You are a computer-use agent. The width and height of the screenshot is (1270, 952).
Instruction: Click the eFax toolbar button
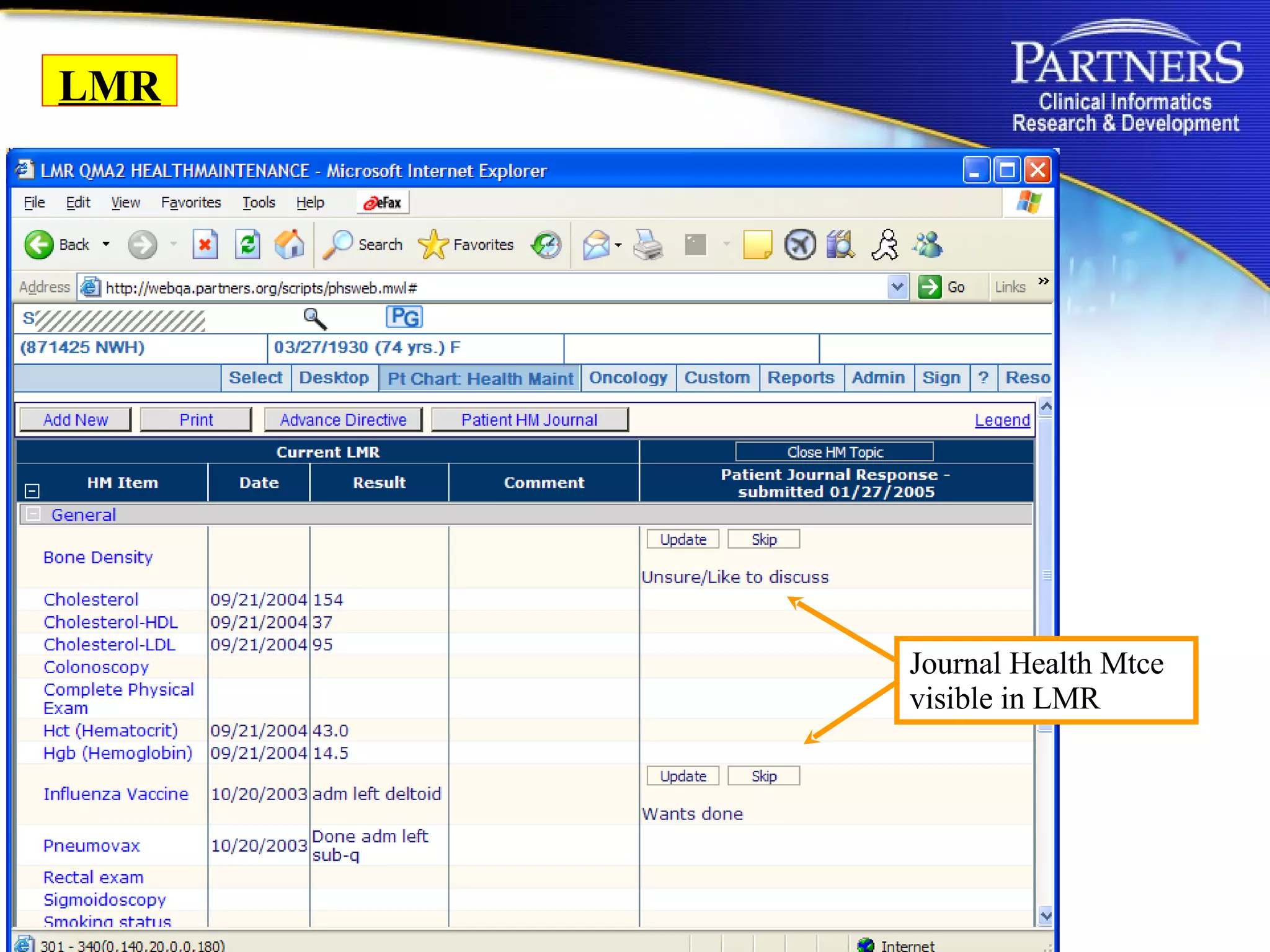coord(383,203)
